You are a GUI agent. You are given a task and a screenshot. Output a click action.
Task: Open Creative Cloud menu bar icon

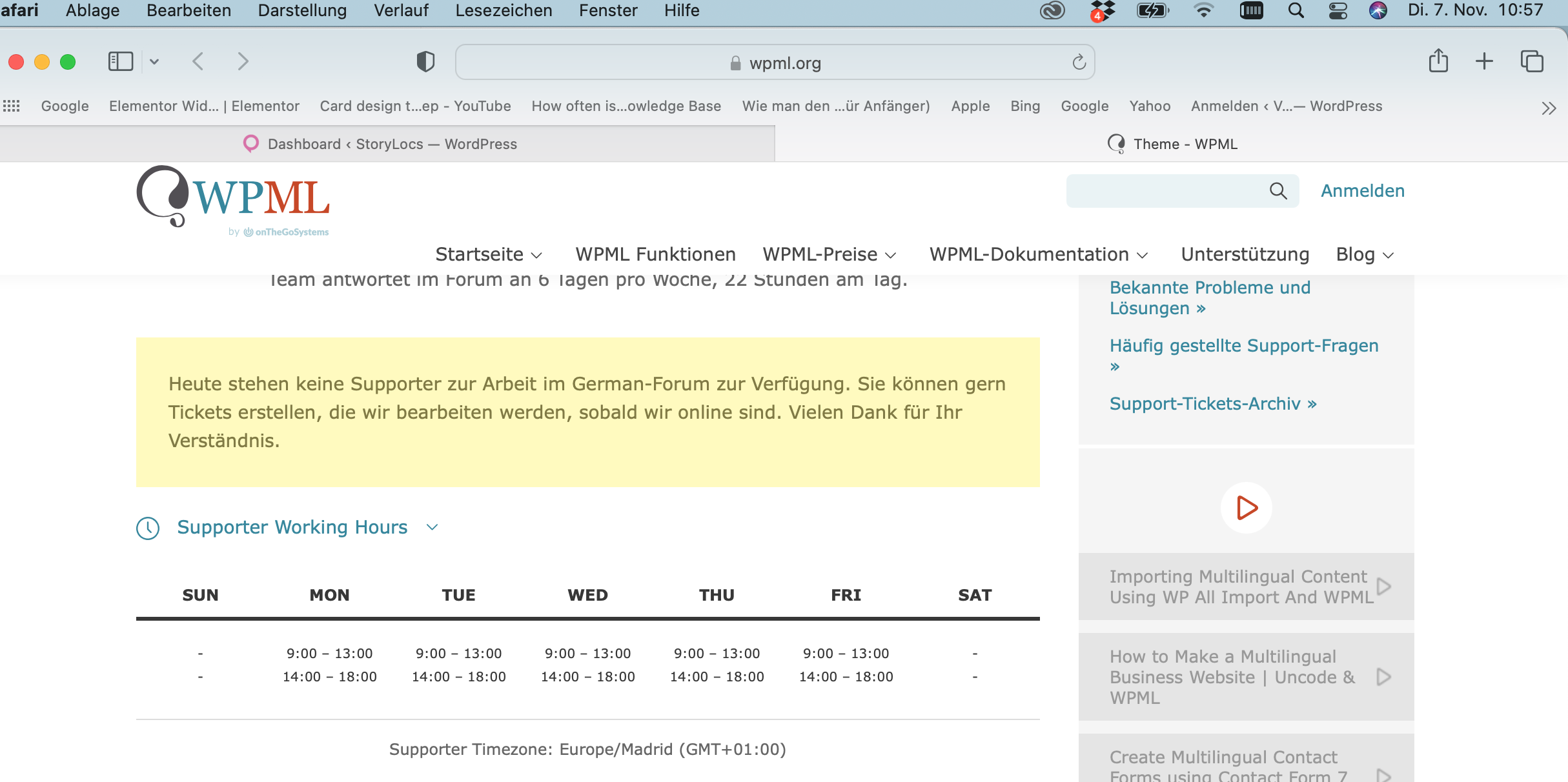click(x=1052, y=10)
